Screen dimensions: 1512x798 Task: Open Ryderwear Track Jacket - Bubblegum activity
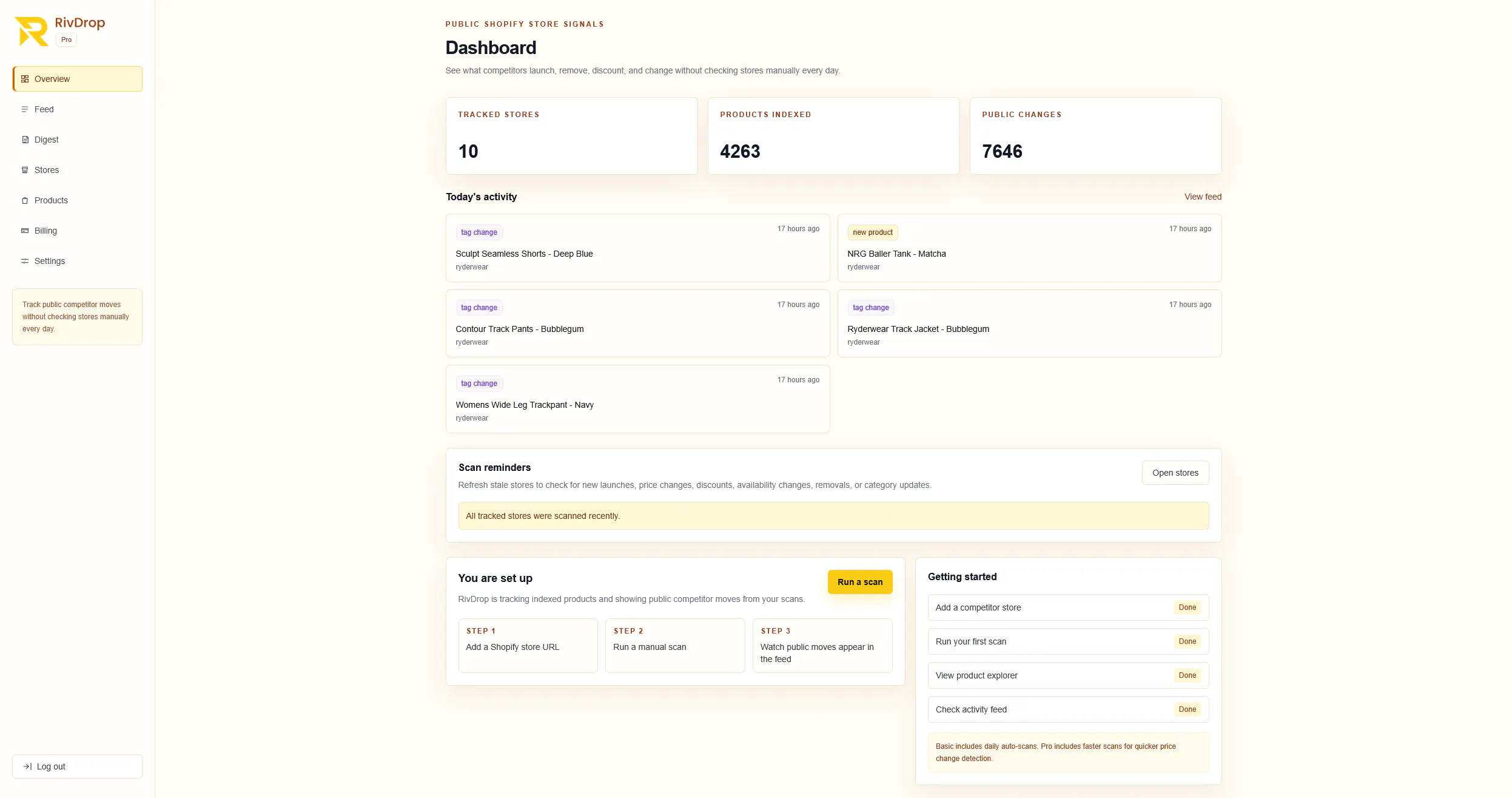coord(1029,323)
